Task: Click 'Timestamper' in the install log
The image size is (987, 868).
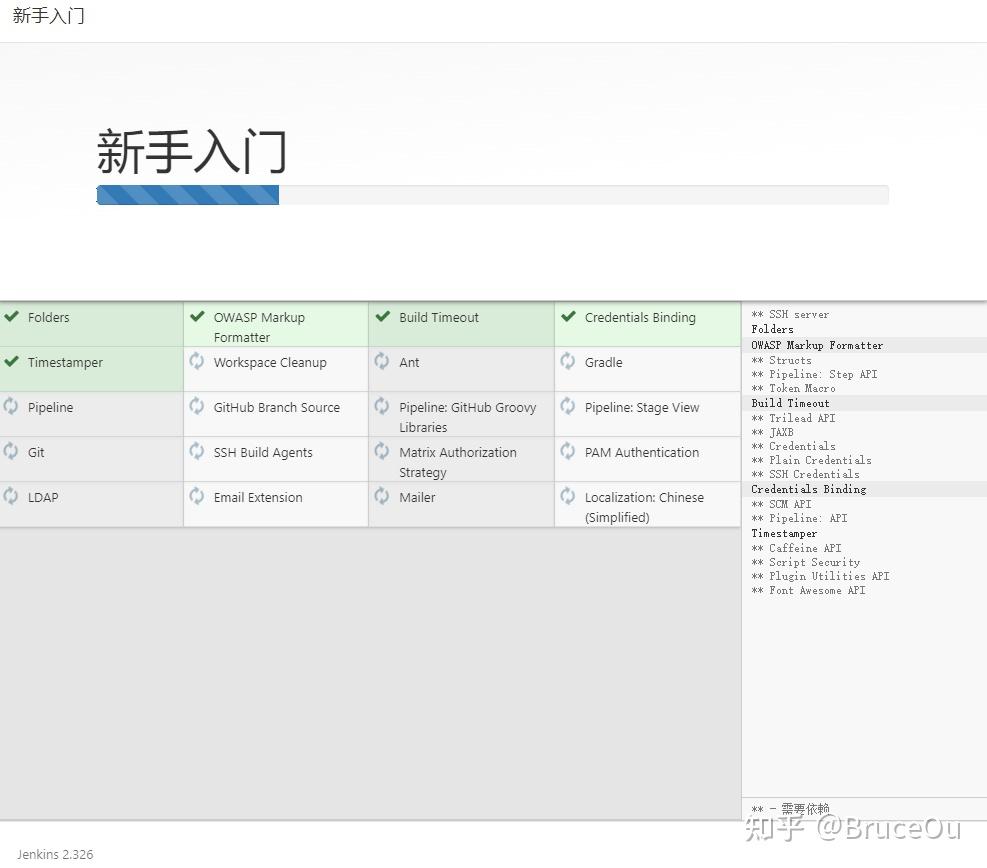Action: tap(784, 533)
